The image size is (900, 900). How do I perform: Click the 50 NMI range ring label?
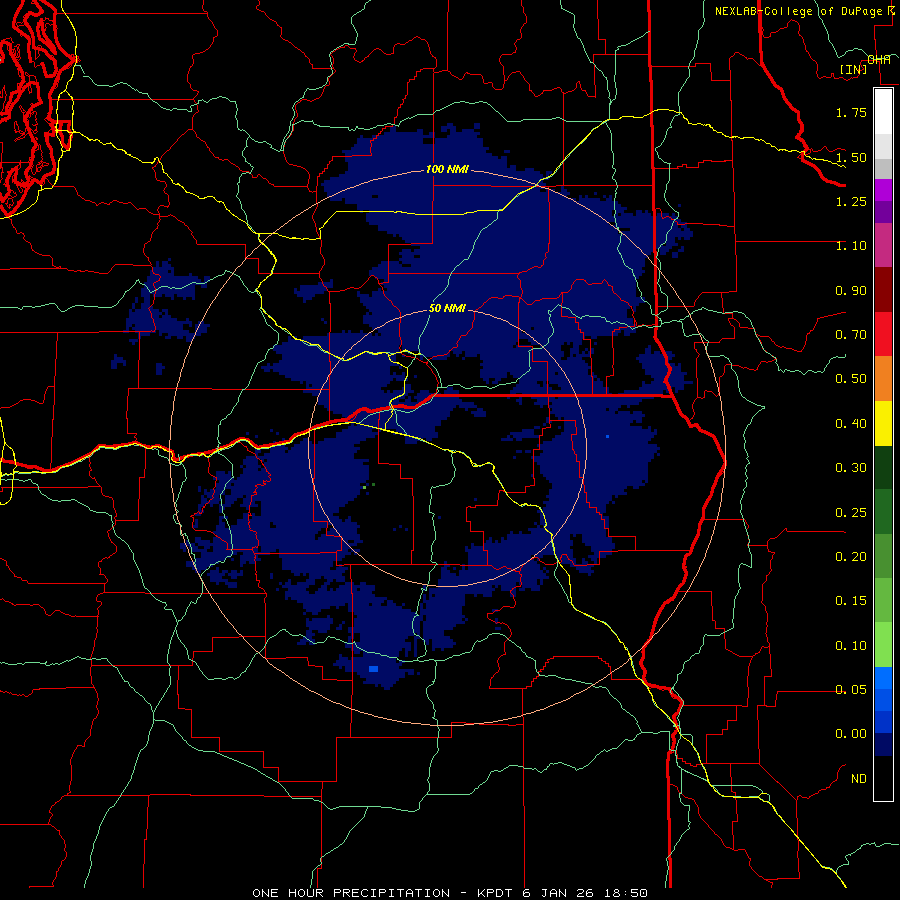click(x=447, y=308)
